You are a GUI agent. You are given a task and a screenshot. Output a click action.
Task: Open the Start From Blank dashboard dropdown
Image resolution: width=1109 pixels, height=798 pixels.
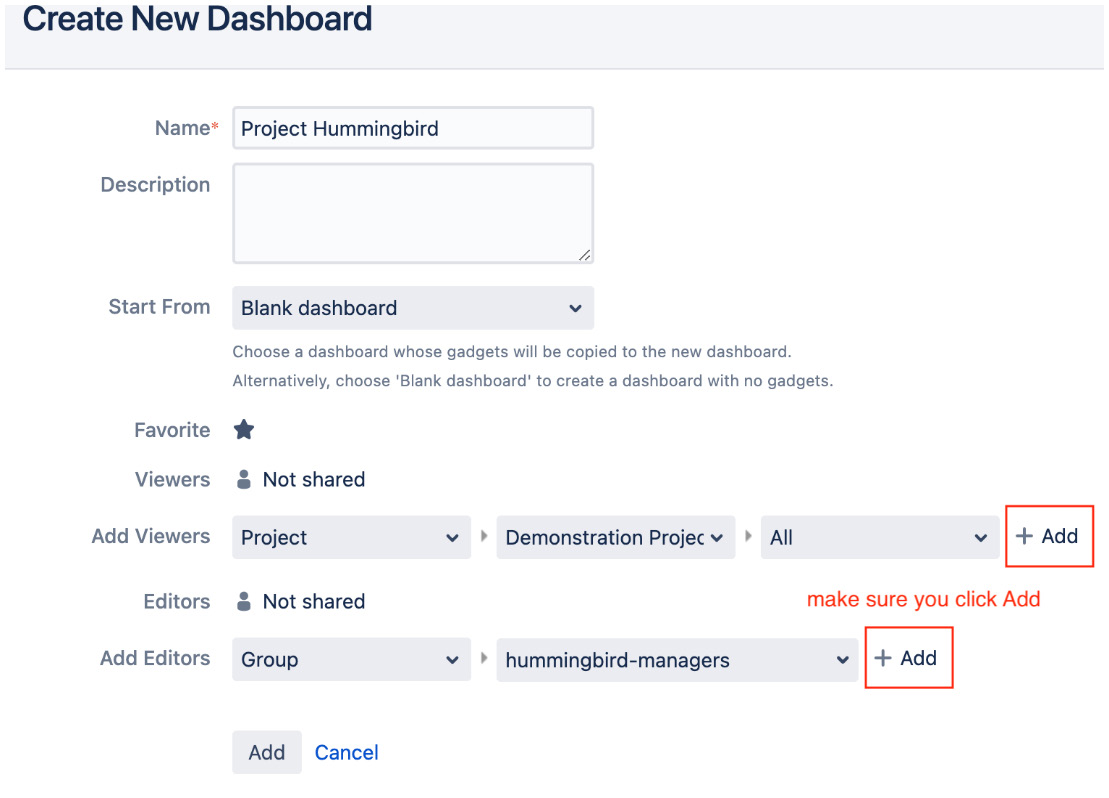coord(413,308)
